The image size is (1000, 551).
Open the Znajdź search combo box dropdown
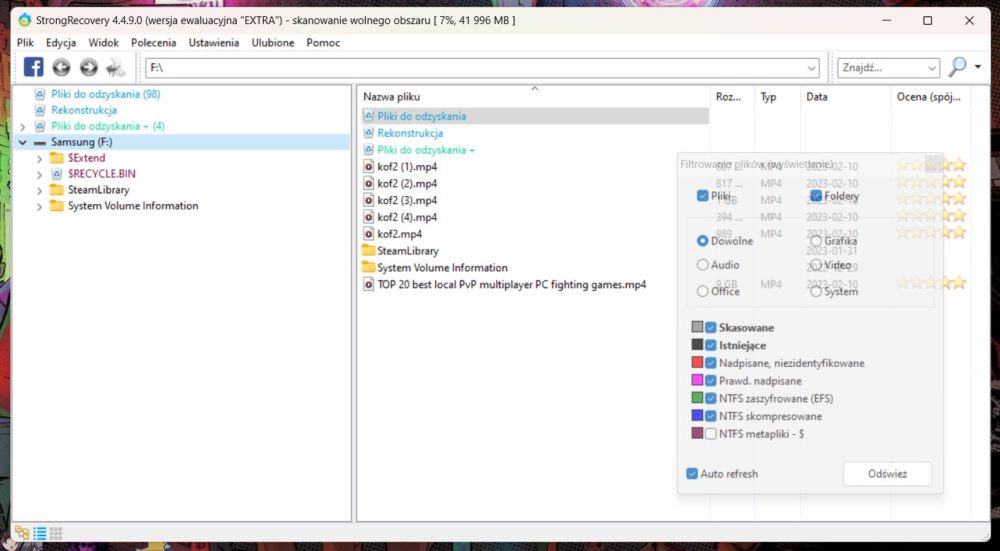point(932,68)
